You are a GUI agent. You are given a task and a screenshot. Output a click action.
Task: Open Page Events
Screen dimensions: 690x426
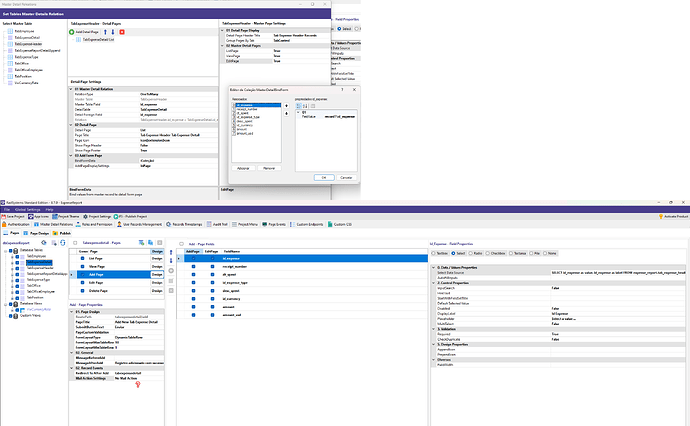click(x=274, y=224)
